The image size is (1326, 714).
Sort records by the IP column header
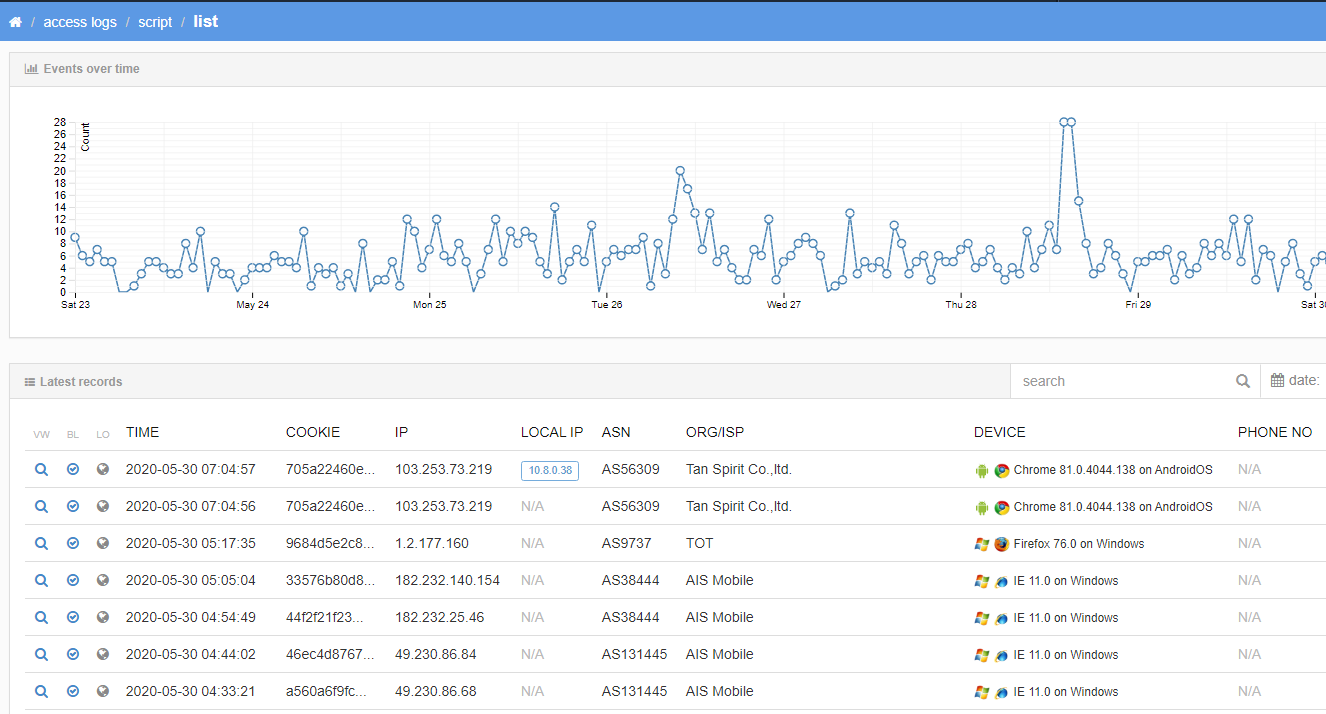click(x=401, y=433)
